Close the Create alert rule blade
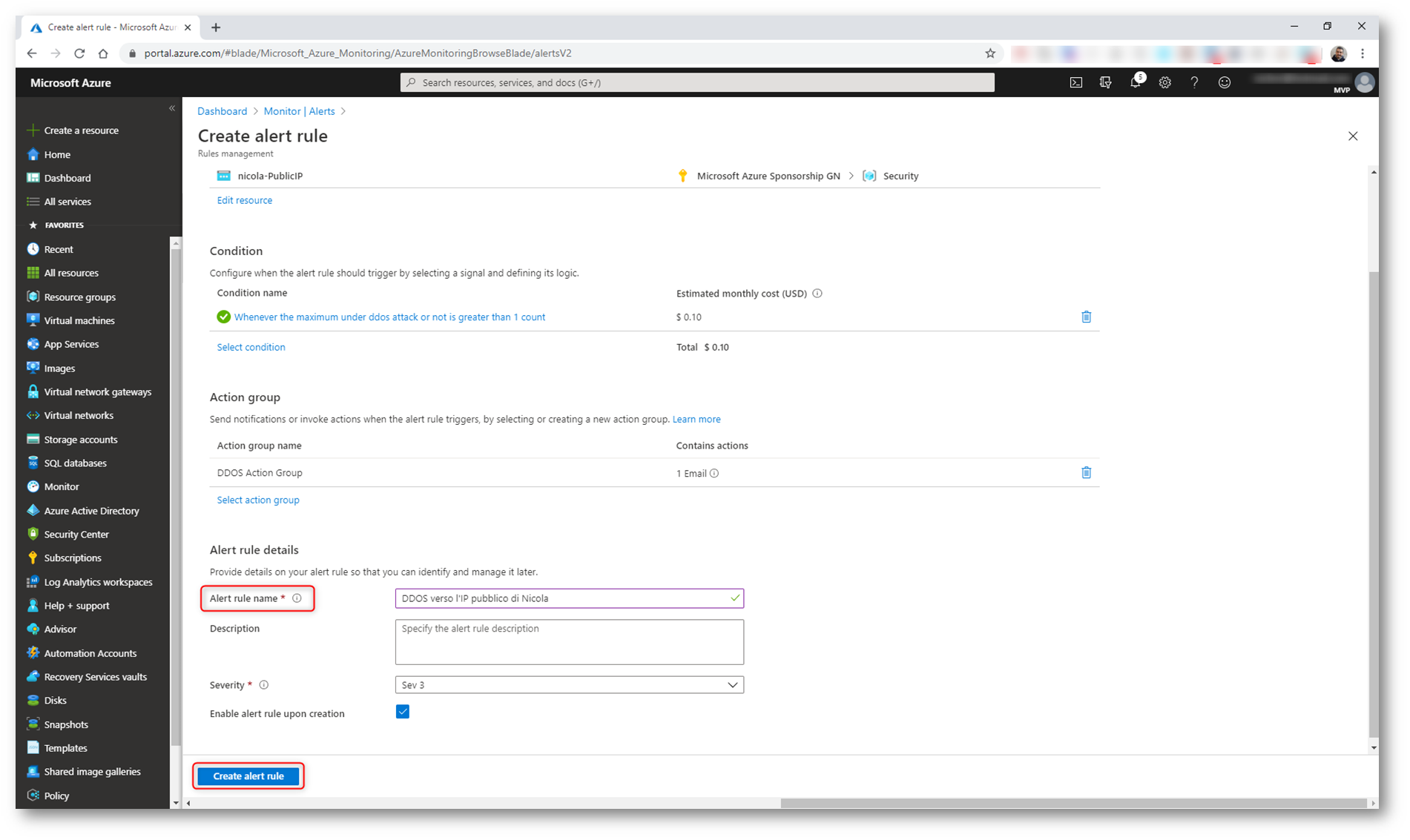Screen dimensions: 1410x840 (1353, 136)
